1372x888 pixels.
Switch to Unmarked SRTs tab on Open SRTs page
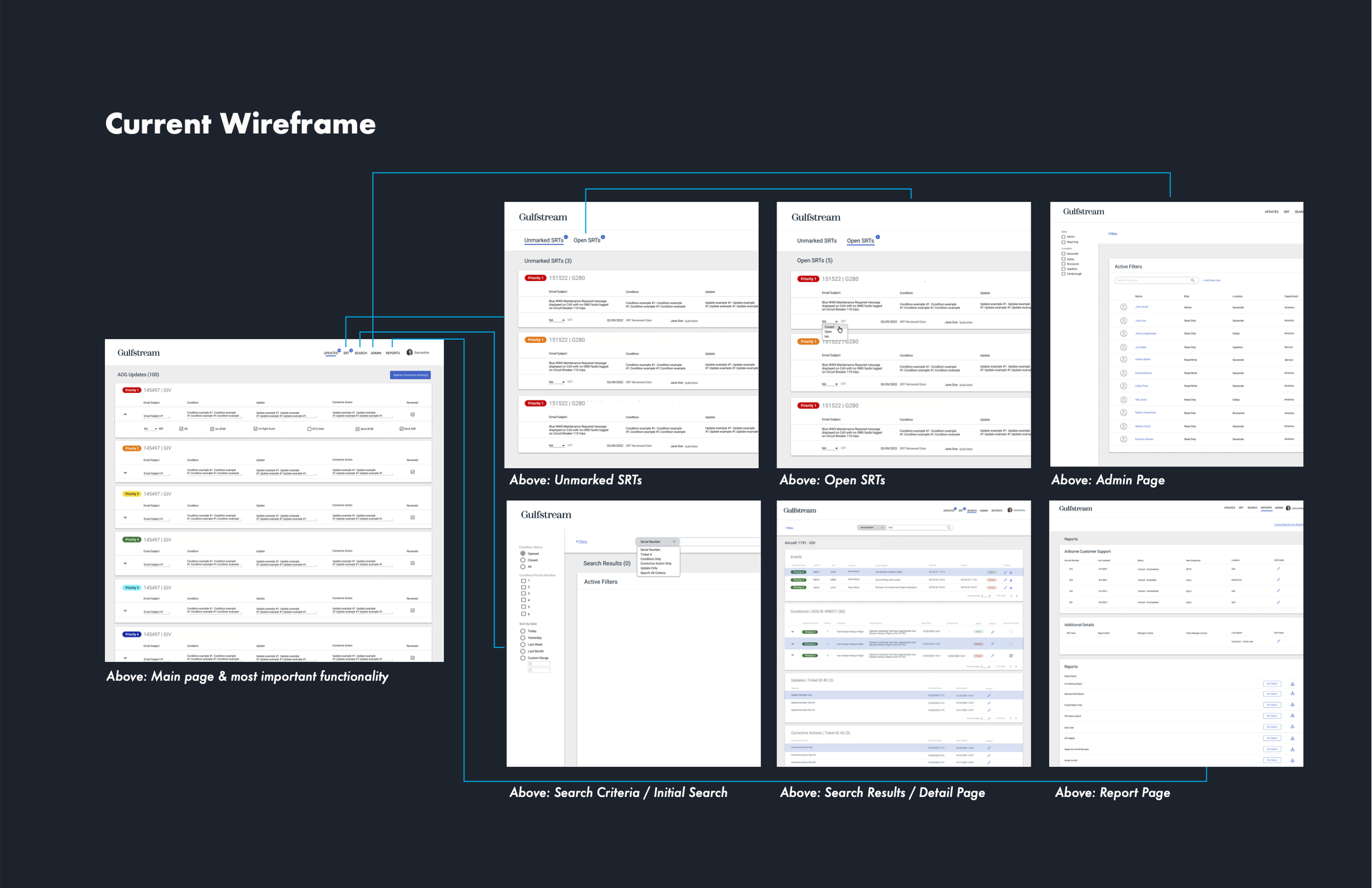point(816,241)
